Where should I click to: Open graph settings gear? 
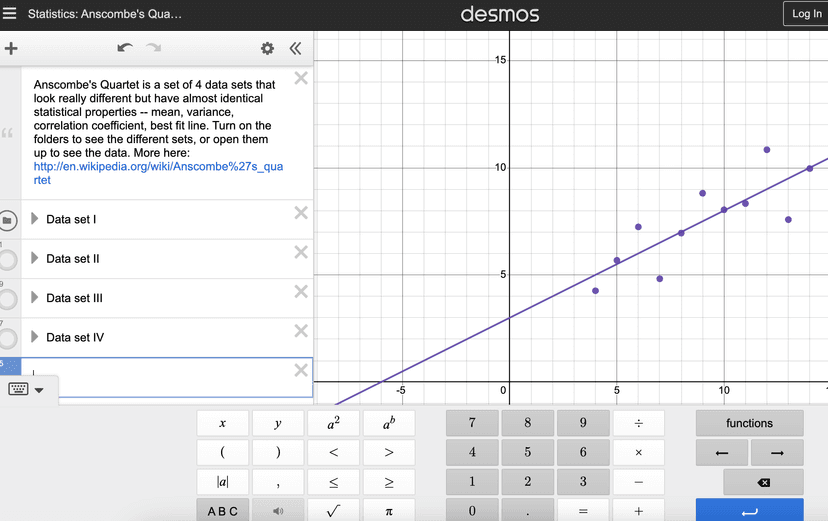coord(267,49)
